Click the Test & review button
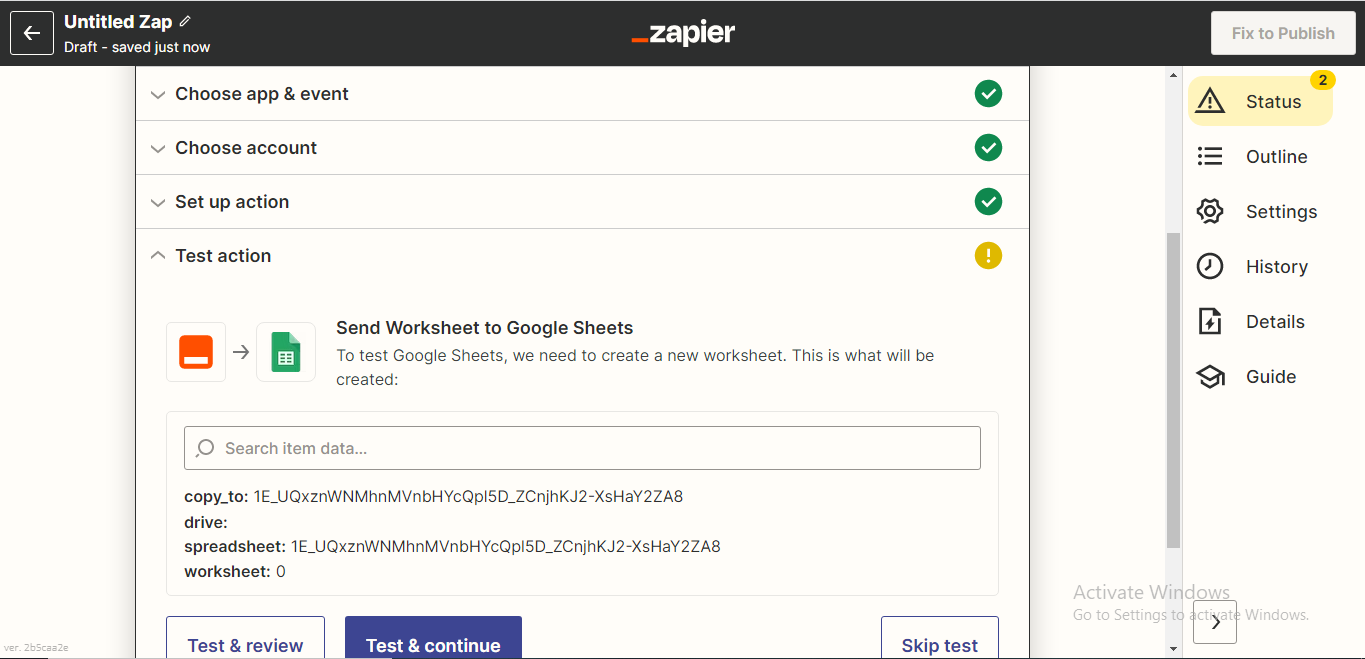 click(x=245, y=638)
